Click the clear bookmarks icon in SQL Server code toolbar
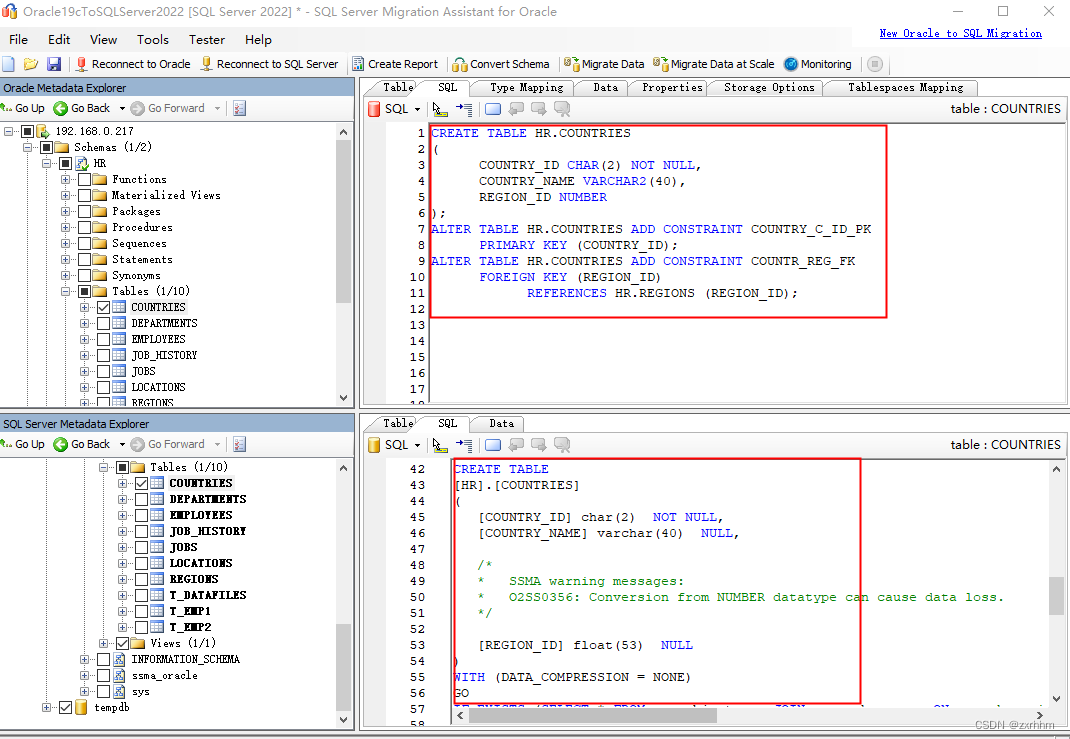 [x=562, y=445]
